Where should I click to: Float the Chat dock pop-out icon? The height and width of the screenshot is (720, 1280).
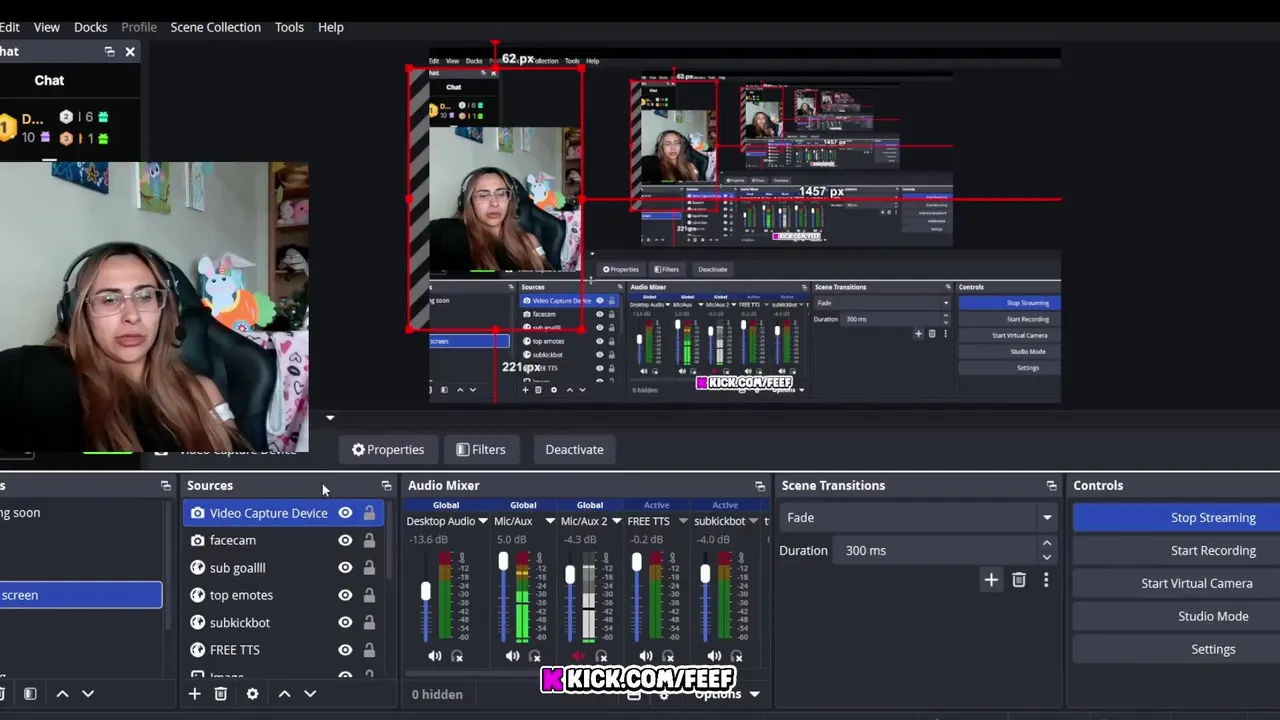click(x=109, y=51)
